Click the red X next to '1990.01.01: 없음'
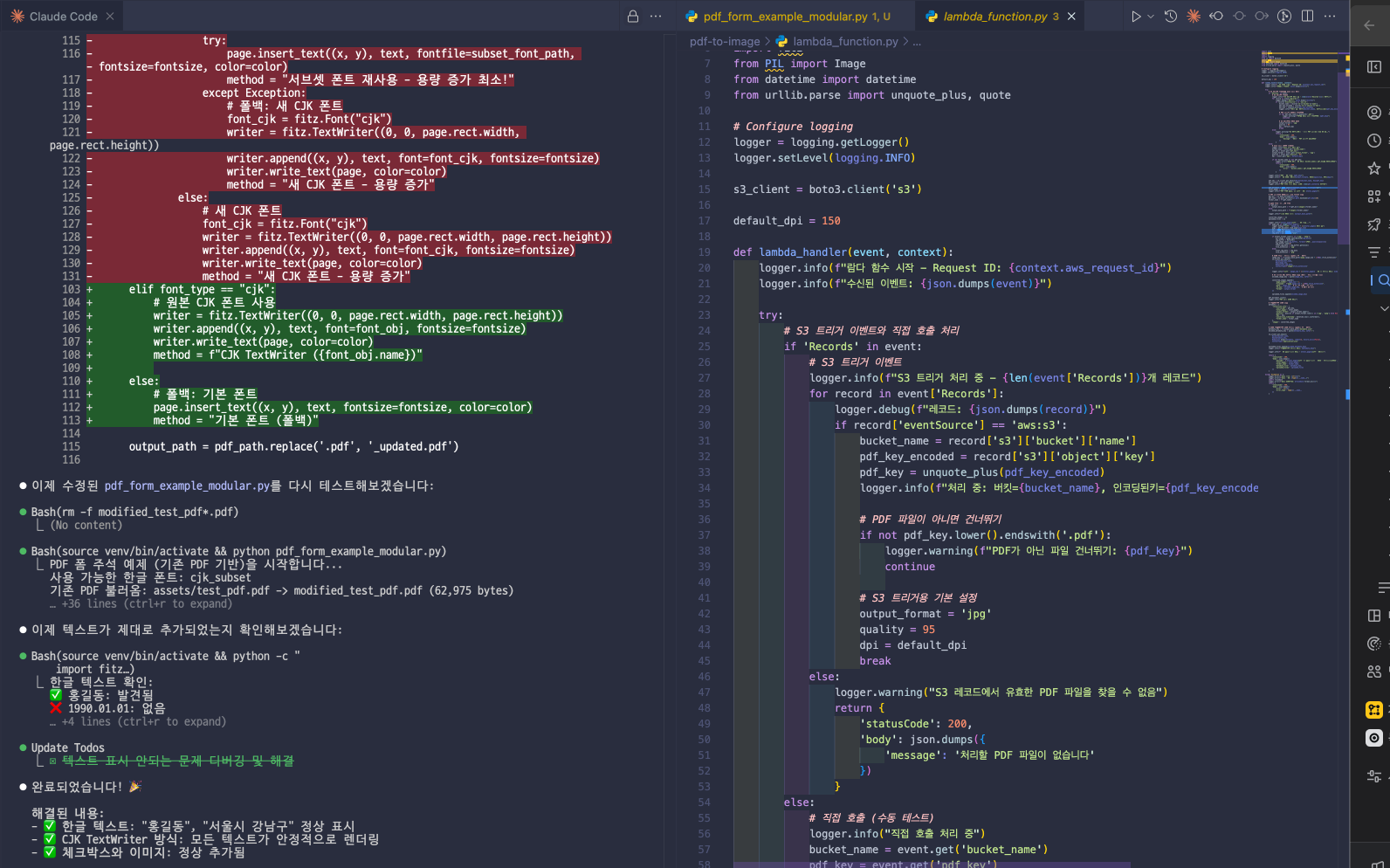Viewport: 1390px width, 868px height. 56,708
